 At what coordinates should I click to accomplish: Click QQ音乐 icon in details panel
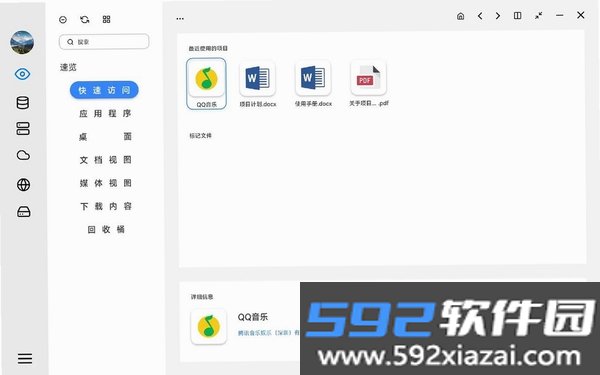209,326
